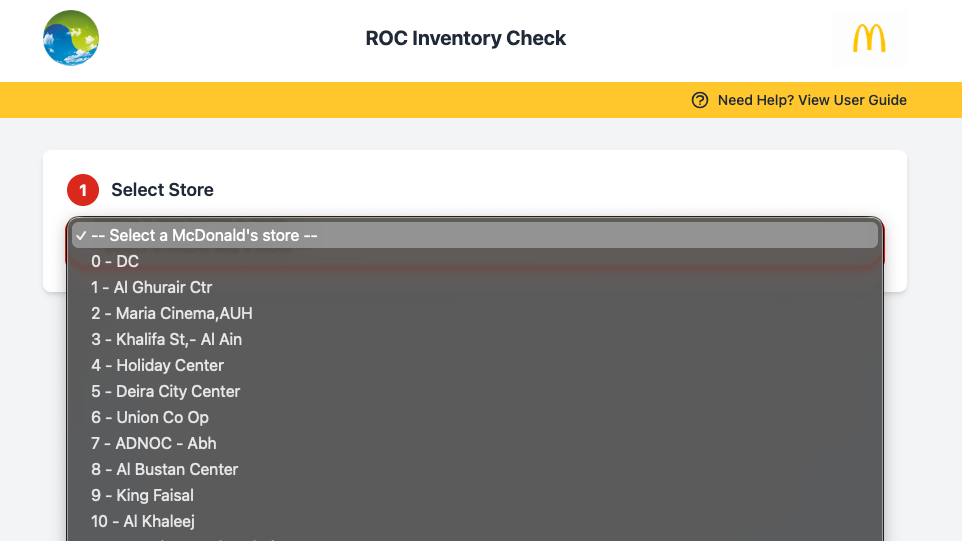Screen dimensions: 962x541
Task: Click the McDonald's golden arches logo
Action: coord(869,38)
